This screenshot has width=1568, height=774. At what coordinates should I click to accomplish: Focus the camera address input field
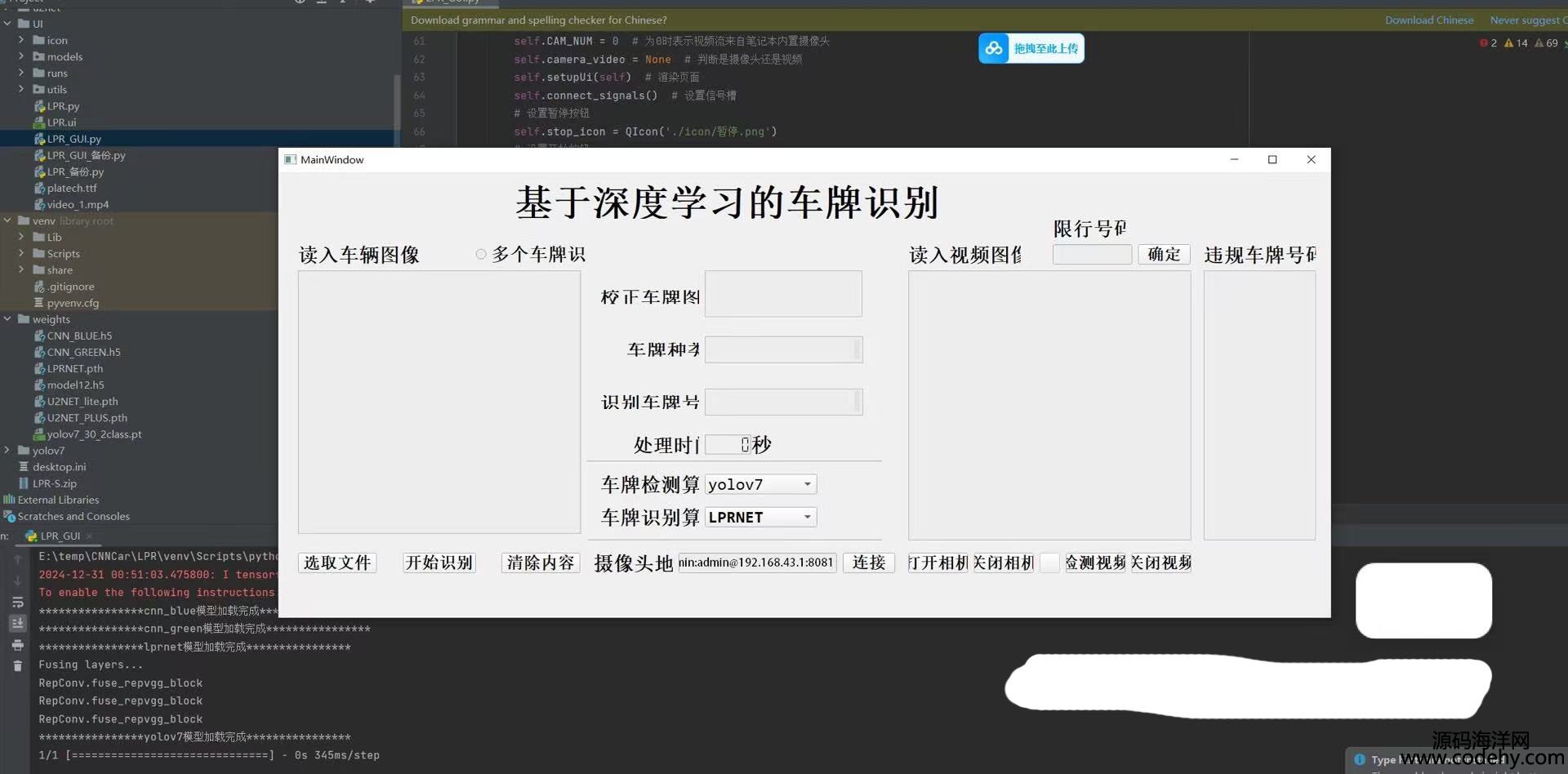[757, 563]
